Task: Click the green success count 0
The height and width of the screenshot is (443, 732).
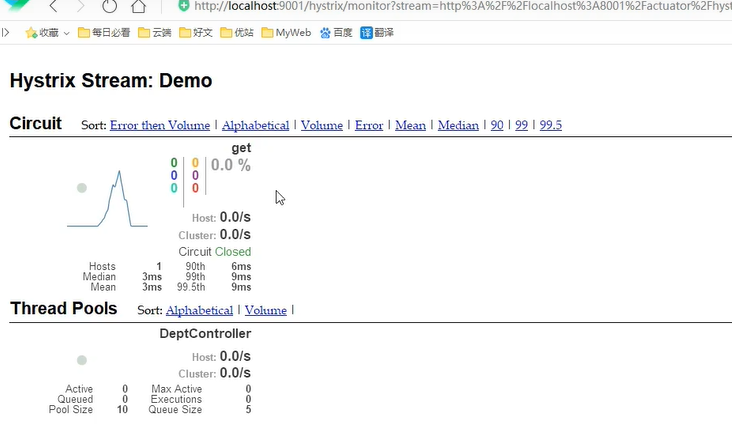Action: pos(174,162)
